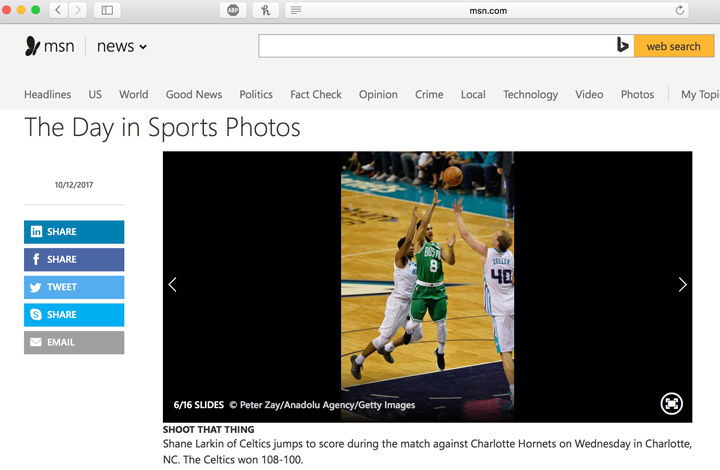Enter fullscreen slideshow mode
The width and height of the screenshot is (720, 470).
[671, 403]
